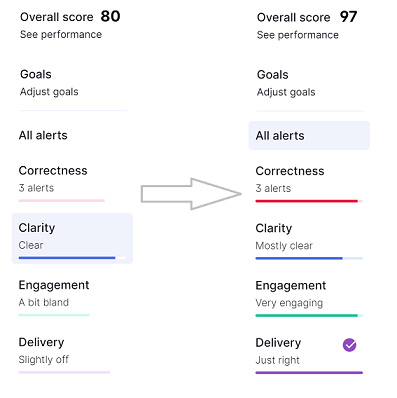Open See performance under score 80
The image size is (397, 398).
coord(61,34)
